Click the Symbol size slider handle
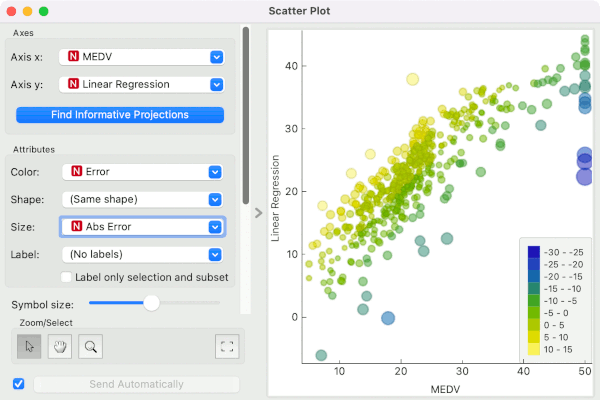 click(x=152, y=303)
